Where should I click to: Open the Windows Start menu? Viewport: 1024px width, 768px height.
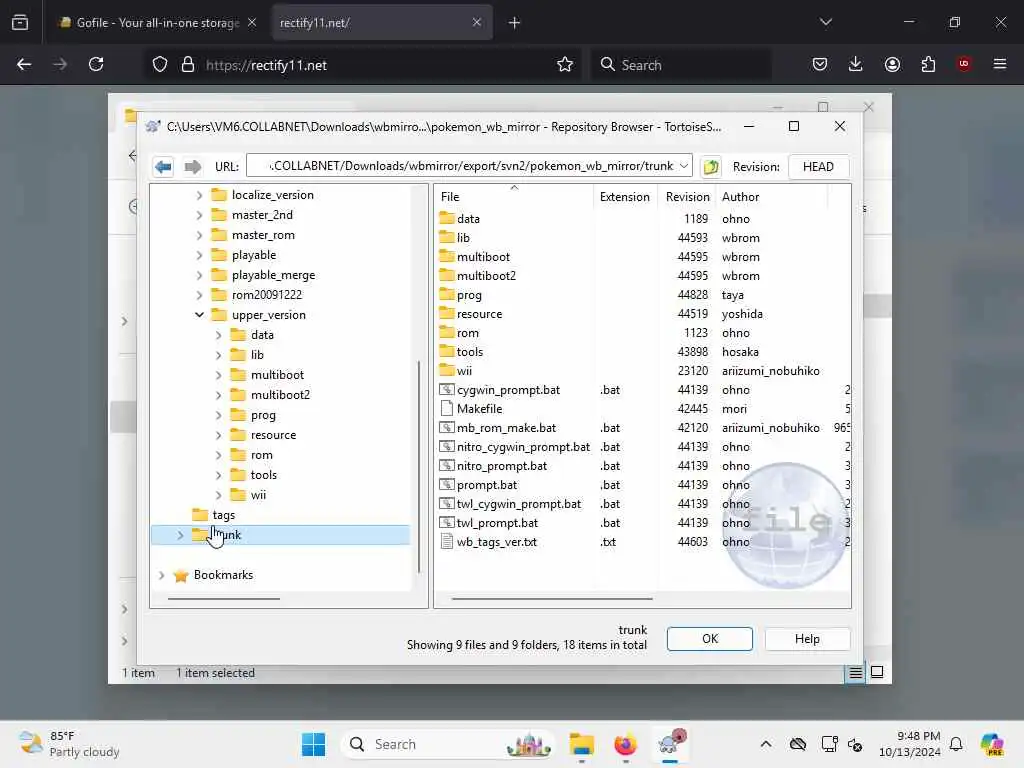(313, 744)
